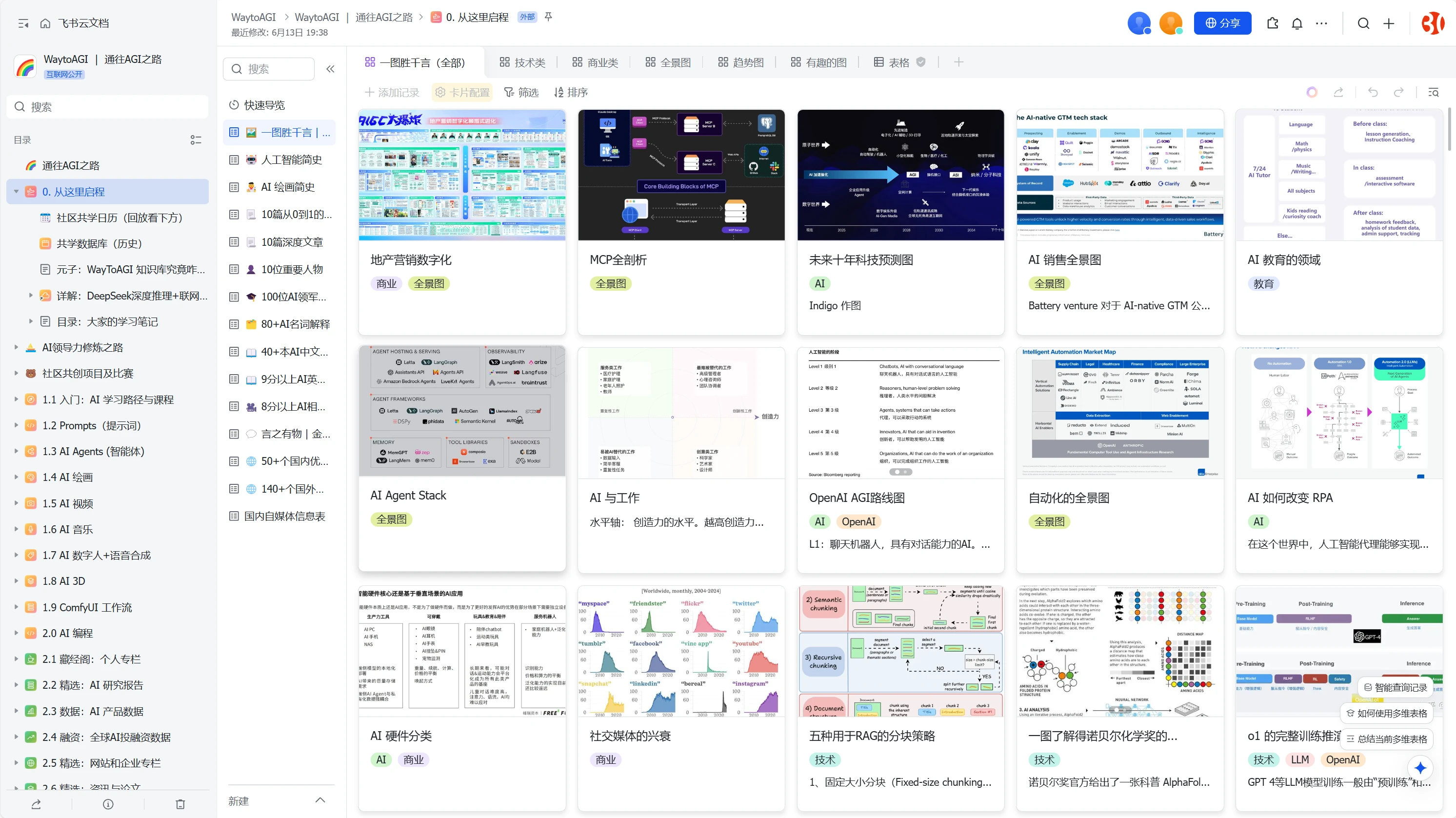The width and height of the screenshot is (1456, 818).
Task: Switch to the 商业类 tab
Action: click(595, 62)
